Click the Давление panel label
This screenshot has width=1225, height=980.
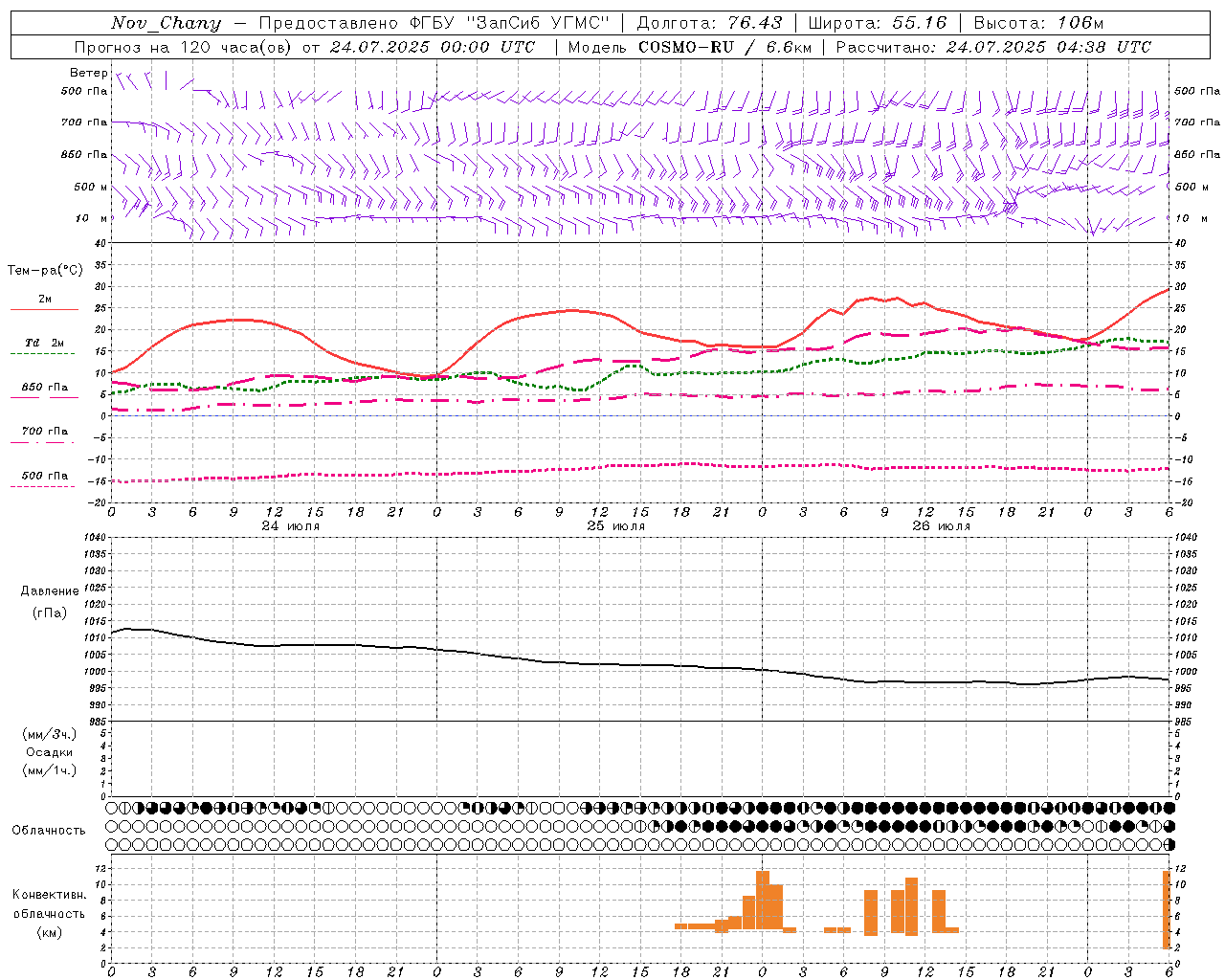(50, 591)
